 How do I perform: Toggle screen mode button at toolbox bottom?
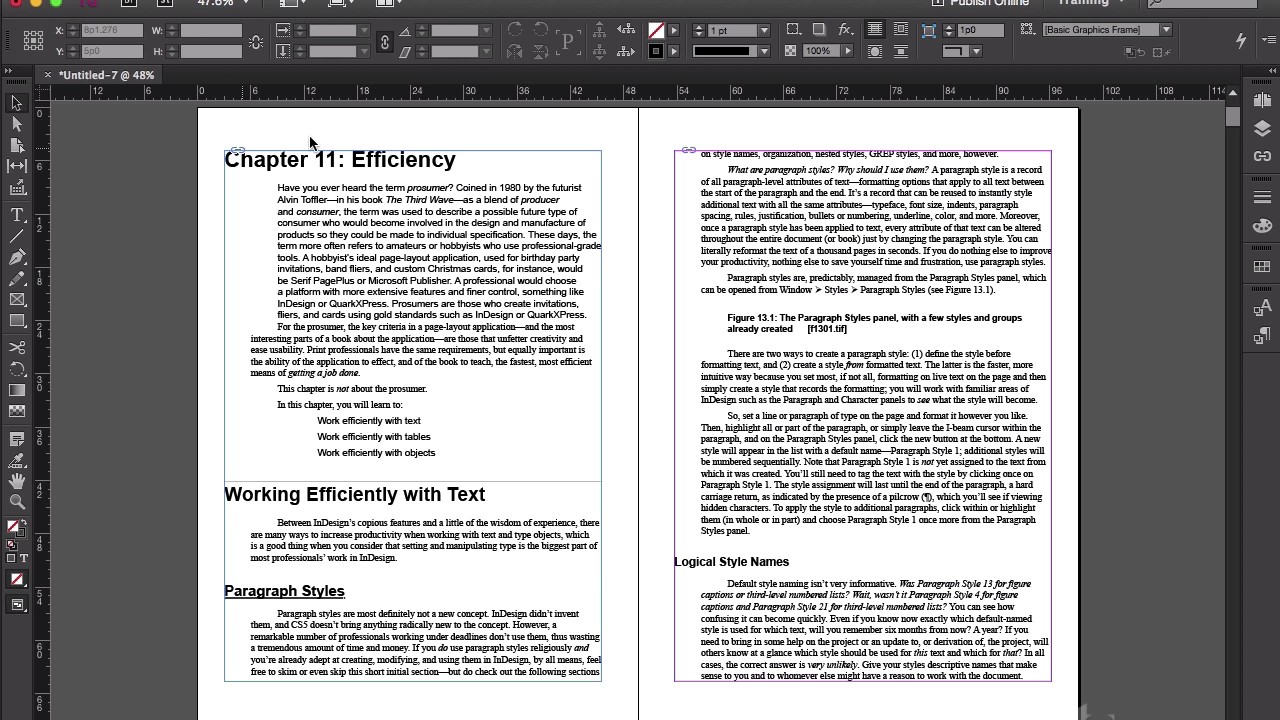click(17, 605)
